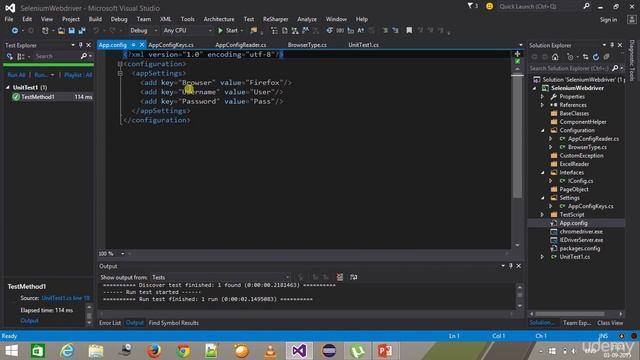
Task: Open Google Chrome from the taskbar
Action: (183, 351)
